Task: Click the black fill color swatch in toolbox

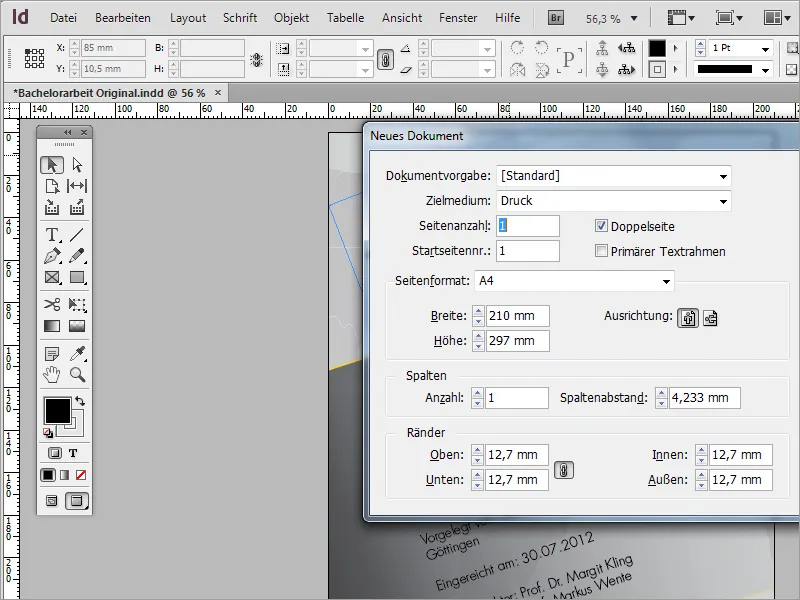Action: point(56,410)
